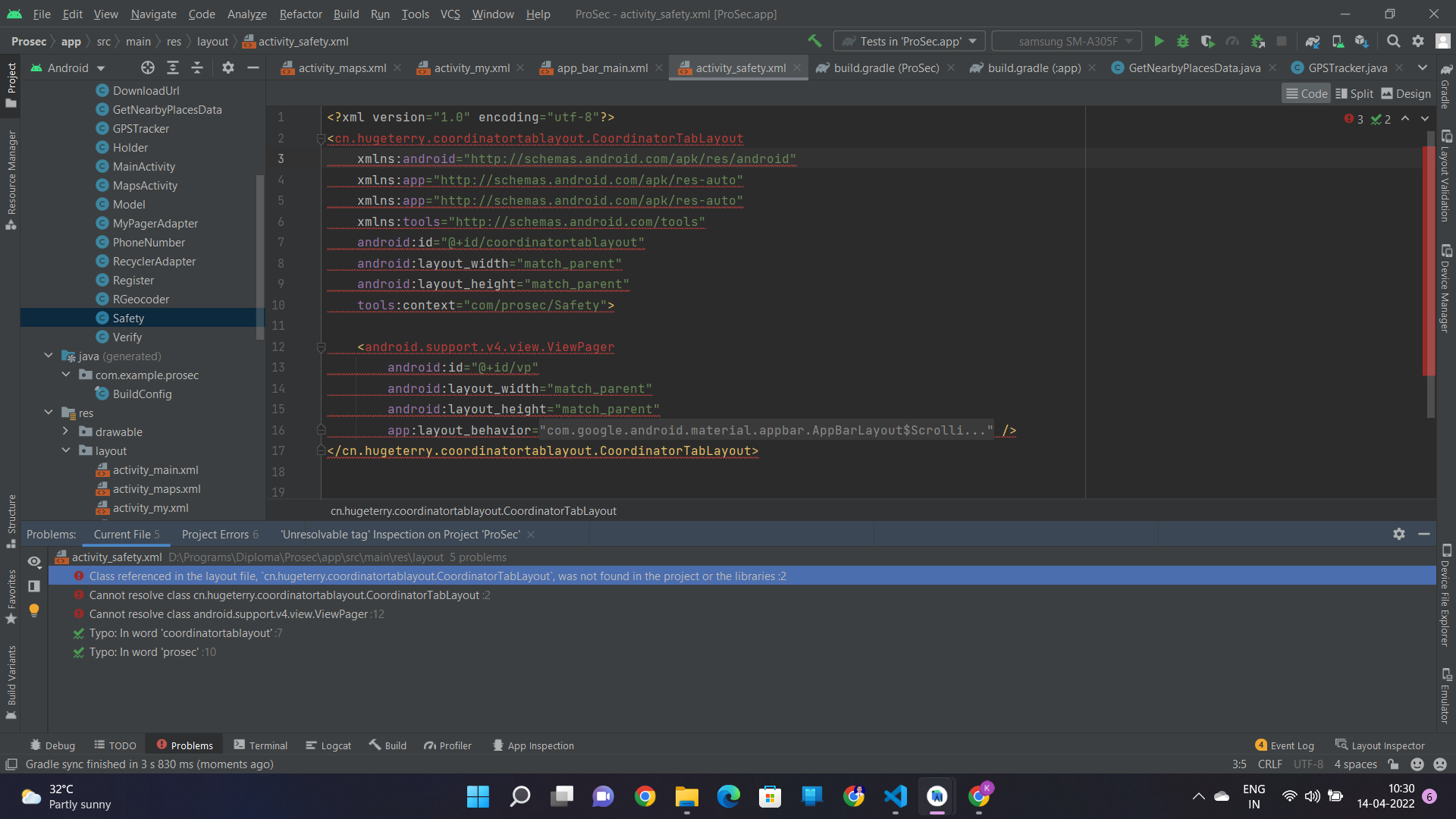
Task: Toggle the Layout Validation side panel
Action: pos(1445,176)
